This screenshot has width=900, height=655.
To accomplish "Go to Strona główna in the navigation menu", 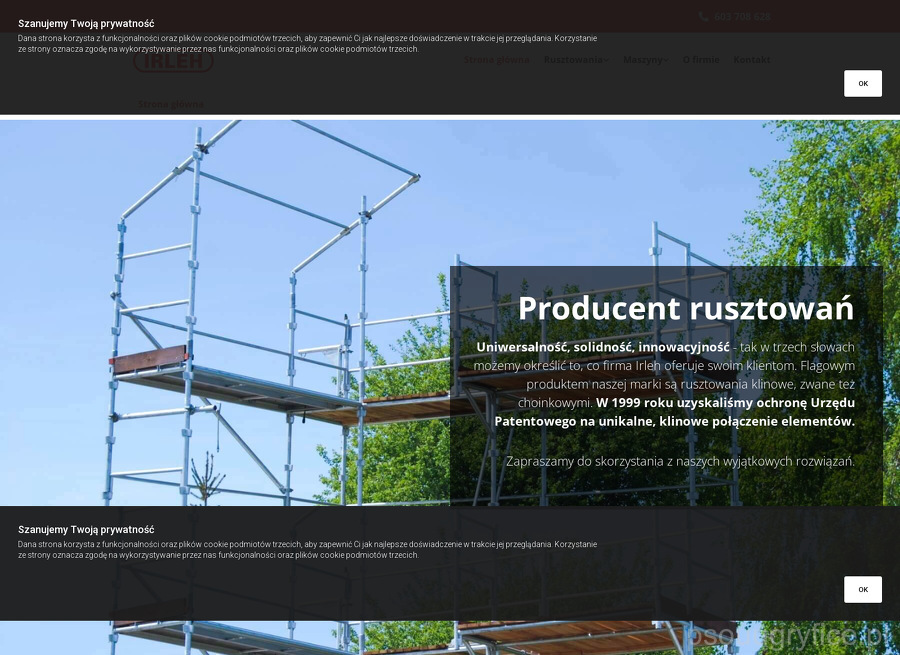I will 496,60.
